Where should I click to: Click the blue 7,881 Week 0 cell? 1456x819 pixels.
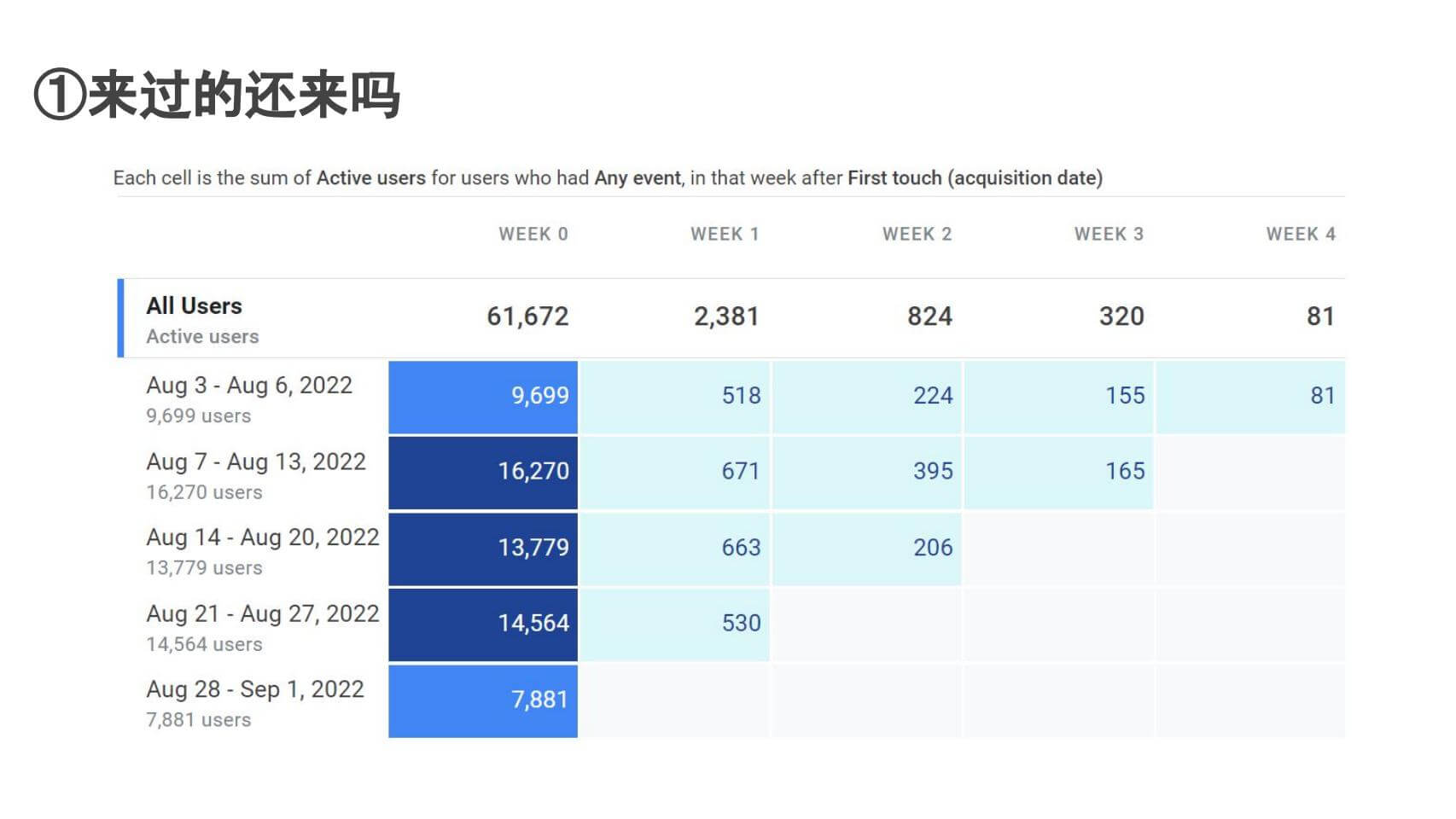[x=483, y=700]
